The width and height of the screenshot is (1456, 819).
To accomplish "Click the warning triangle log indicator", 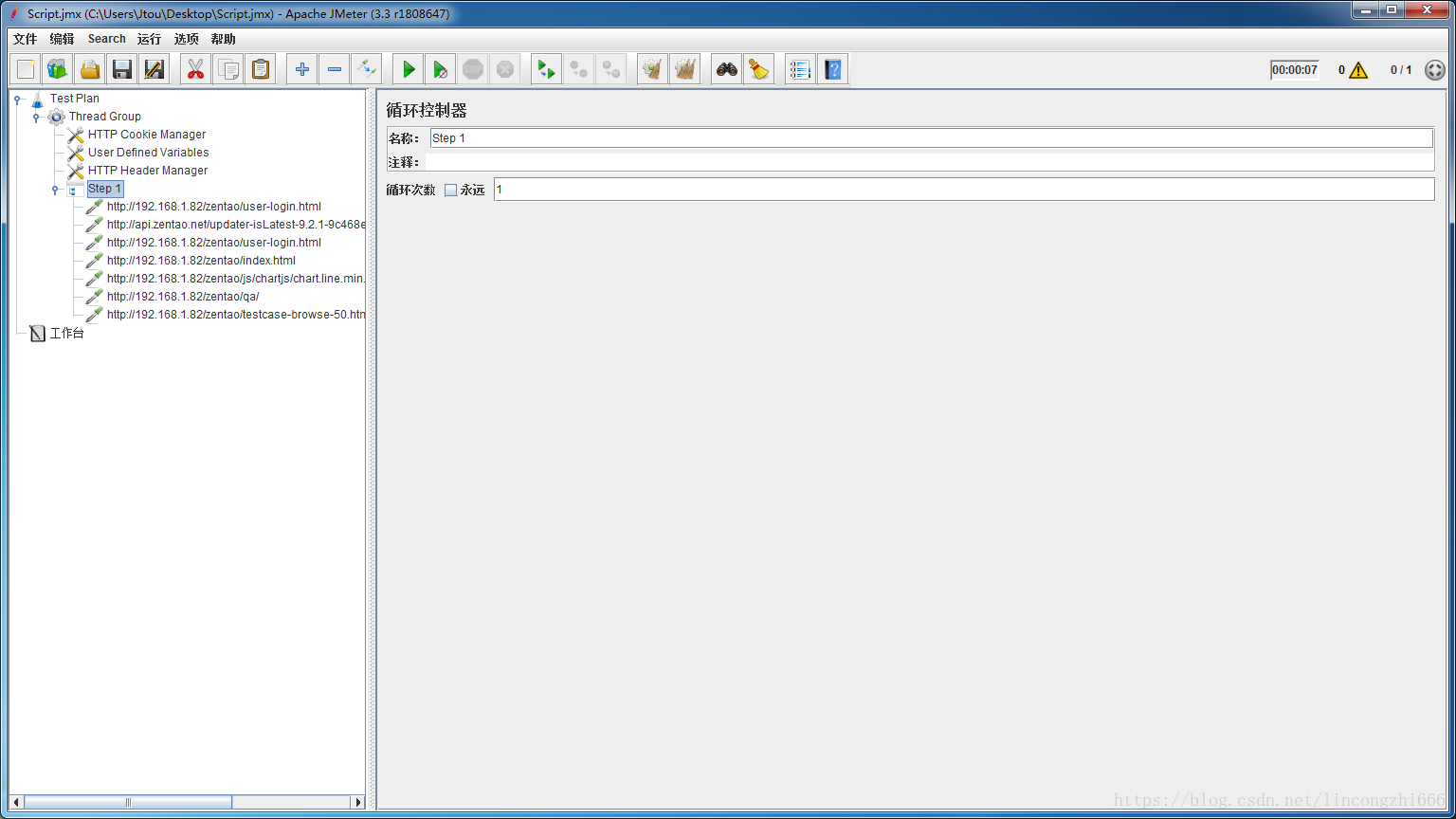I will 1358,70.
